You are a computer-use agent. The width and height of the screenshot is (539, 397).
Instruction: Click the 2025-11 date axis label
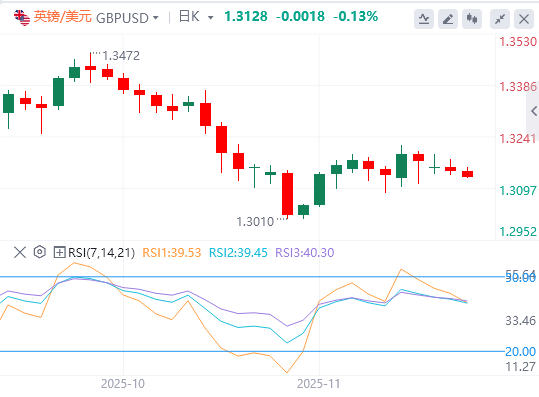point(318,384)
